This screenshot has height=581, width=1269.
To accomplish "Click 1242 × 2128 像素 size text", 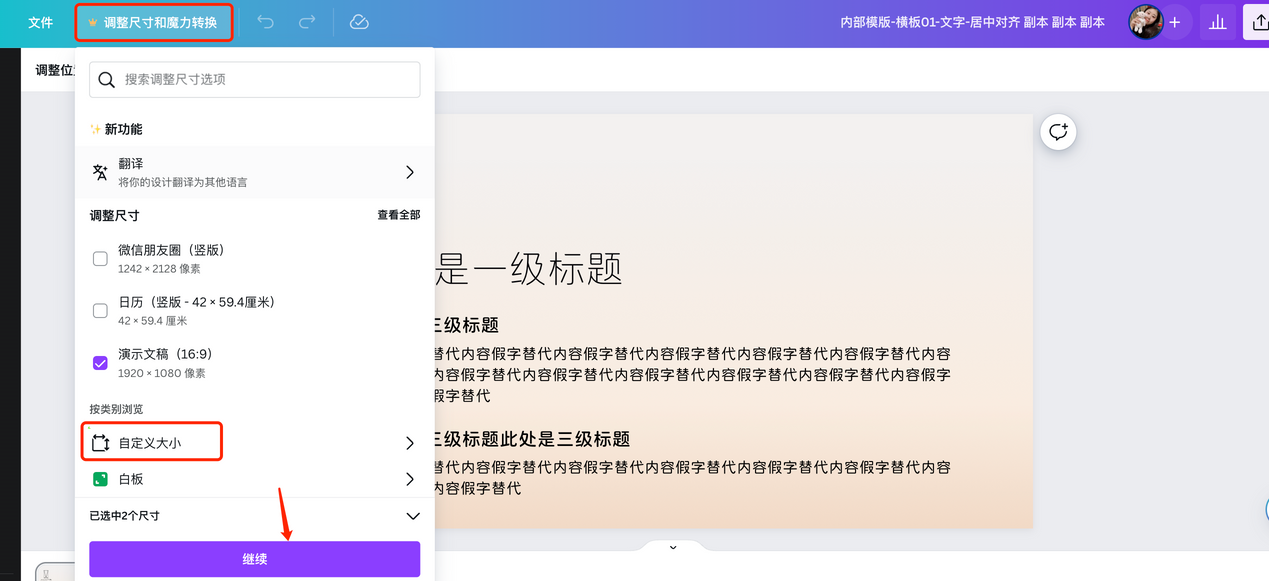I will [159, 269].
